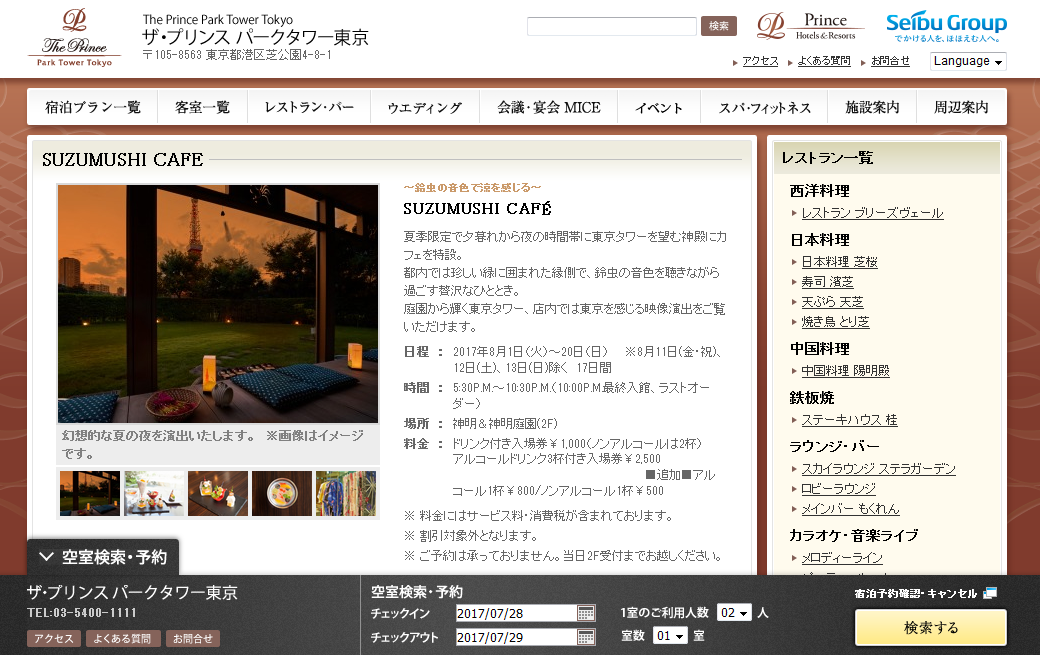
Task: Click the SUZUMUSHI CAFE page heading
Action: click(x=123, y=160)
